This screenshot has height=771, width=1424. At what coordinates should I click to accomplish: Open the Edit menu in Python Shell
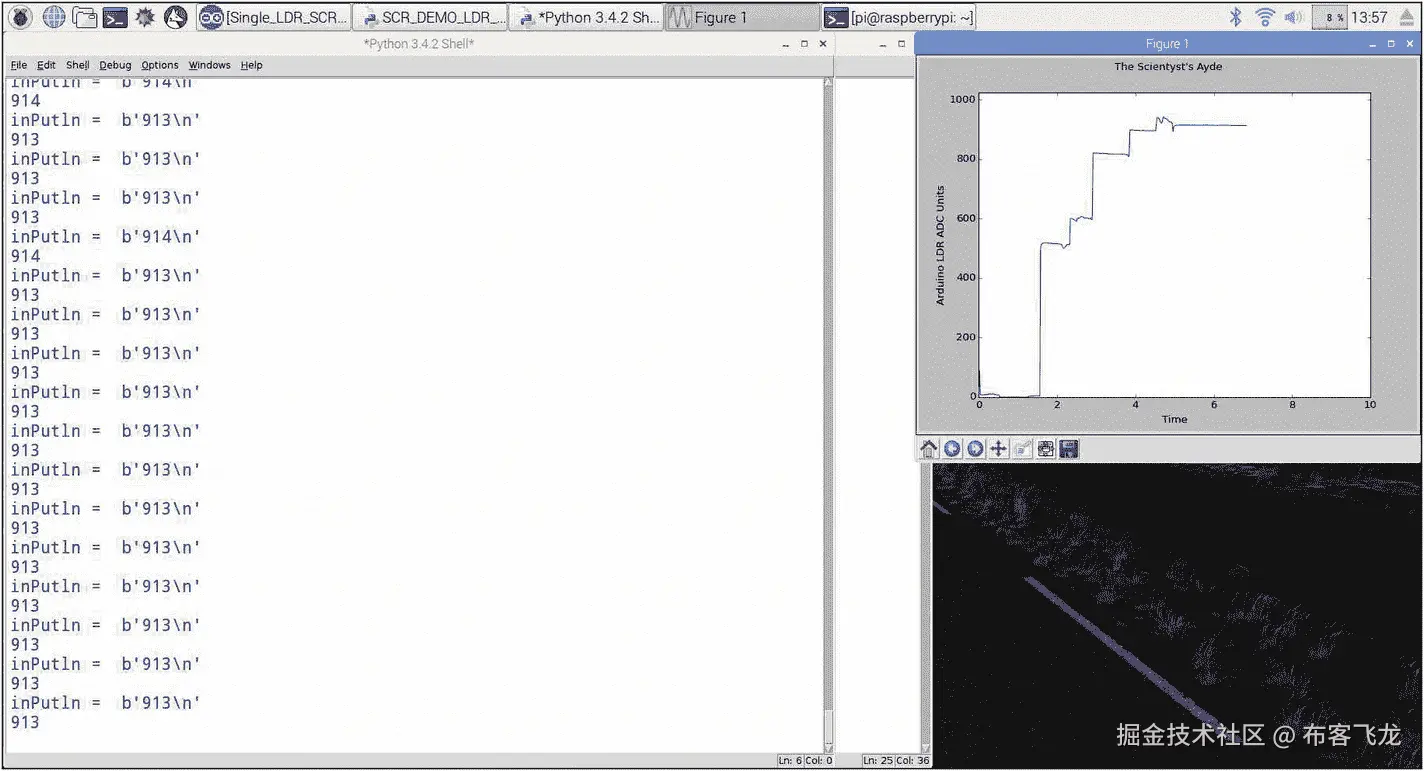click(x=46, y=65)
